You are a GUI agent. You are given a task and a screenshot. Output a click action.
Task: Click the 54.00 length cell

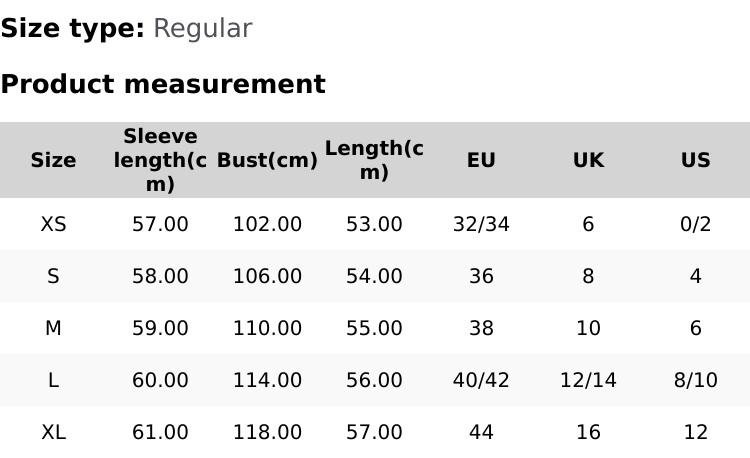[374, 276]
